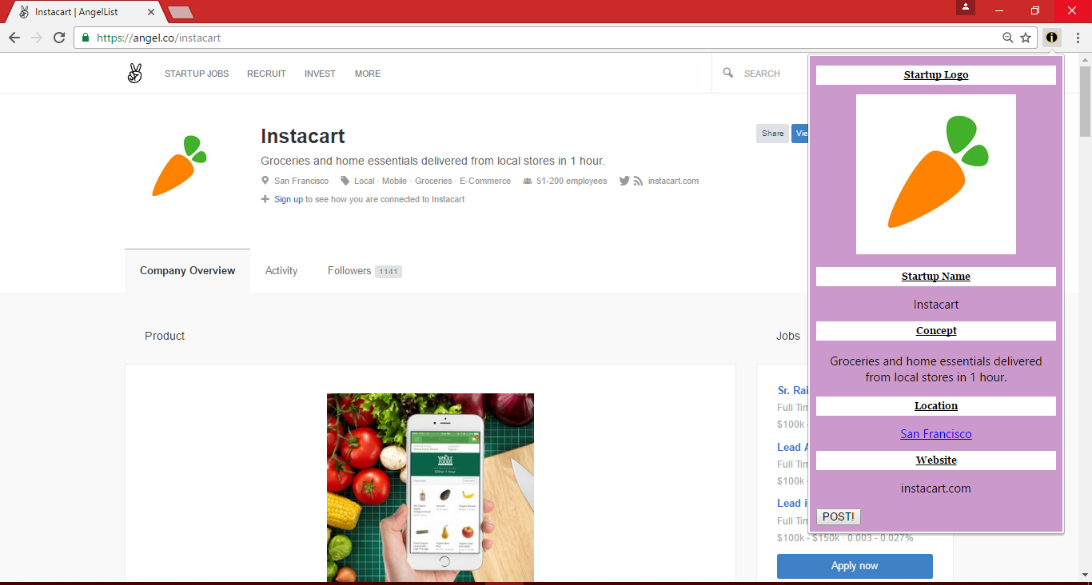This screenshot has width=1092, height=585.
Task: Select the Instacart | AngelList browser tab
Action: (87, 12)
